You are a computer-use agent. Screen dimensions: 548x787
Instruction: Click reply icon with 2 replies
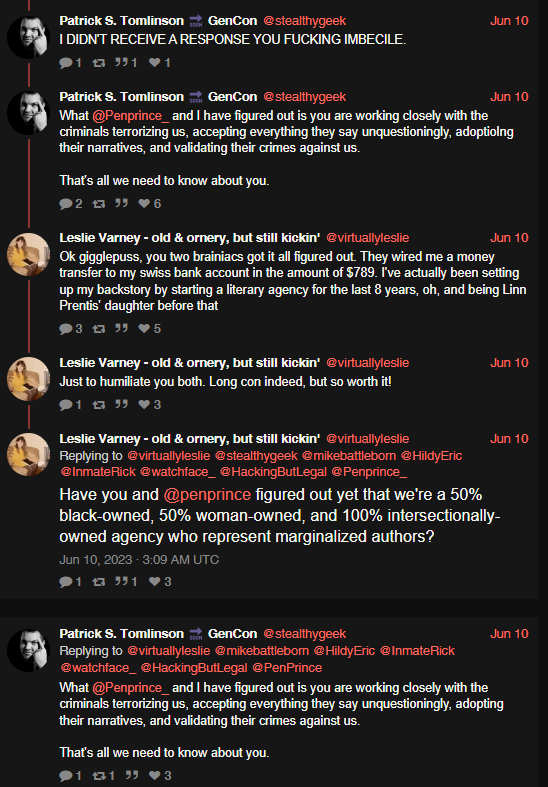coord(66,203)
